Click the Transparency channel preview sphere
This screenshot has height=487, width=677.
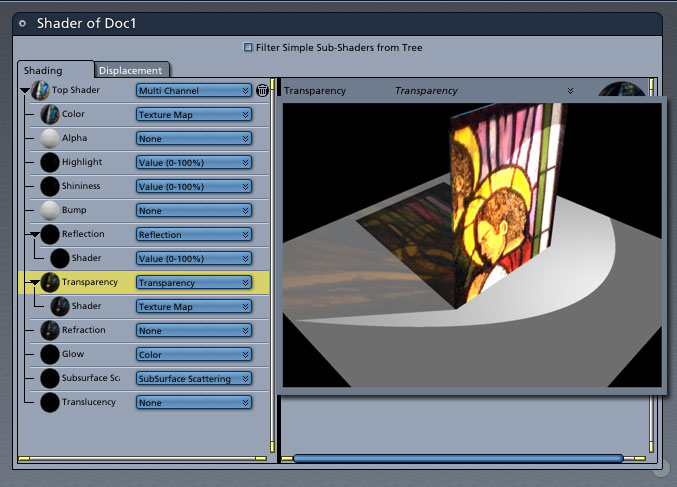click(50, 282)
